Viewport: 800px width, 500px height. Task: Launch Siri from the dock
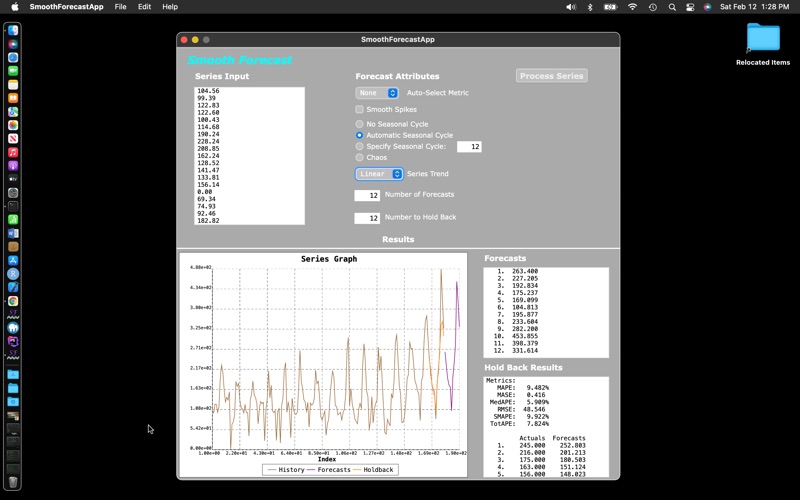tap(13, 44)
